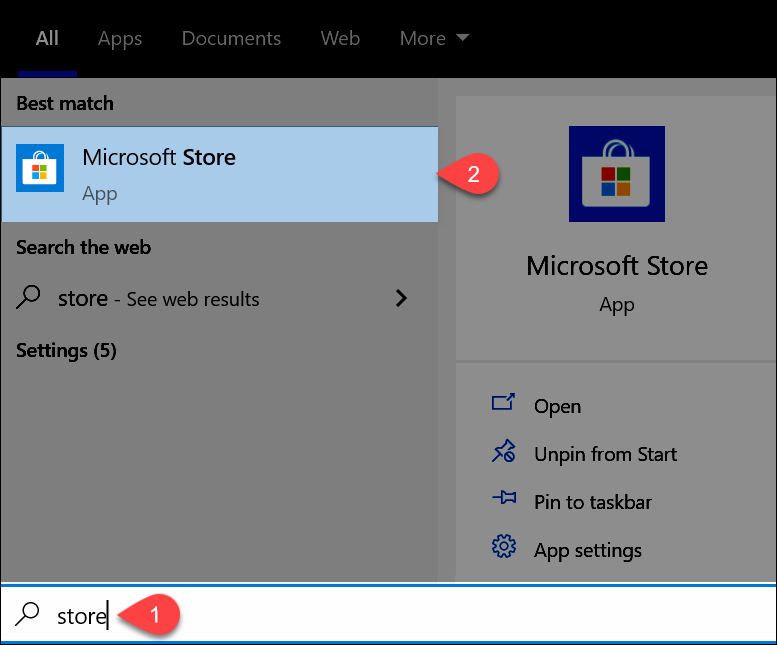Click the App settings gear icon
This screenshot has height=645, width=777.
point(503,546)
